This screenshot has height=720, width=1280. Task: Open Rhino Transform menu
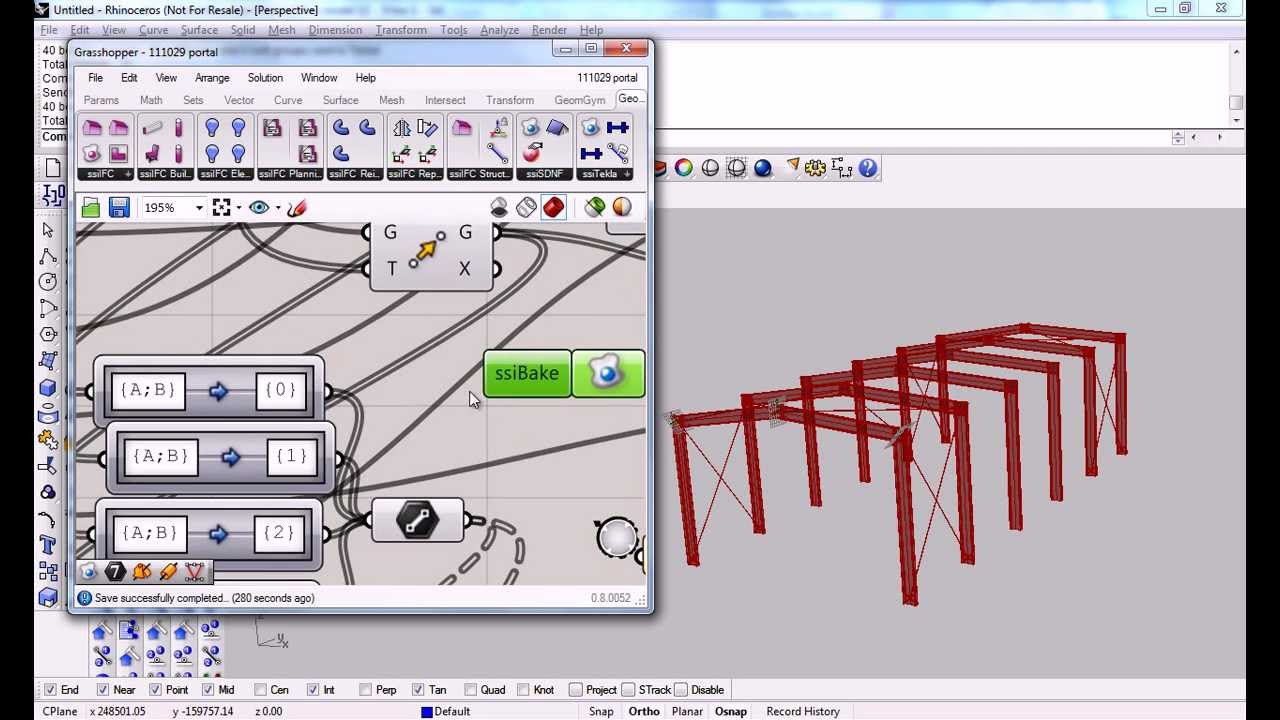tap(401, 30)
